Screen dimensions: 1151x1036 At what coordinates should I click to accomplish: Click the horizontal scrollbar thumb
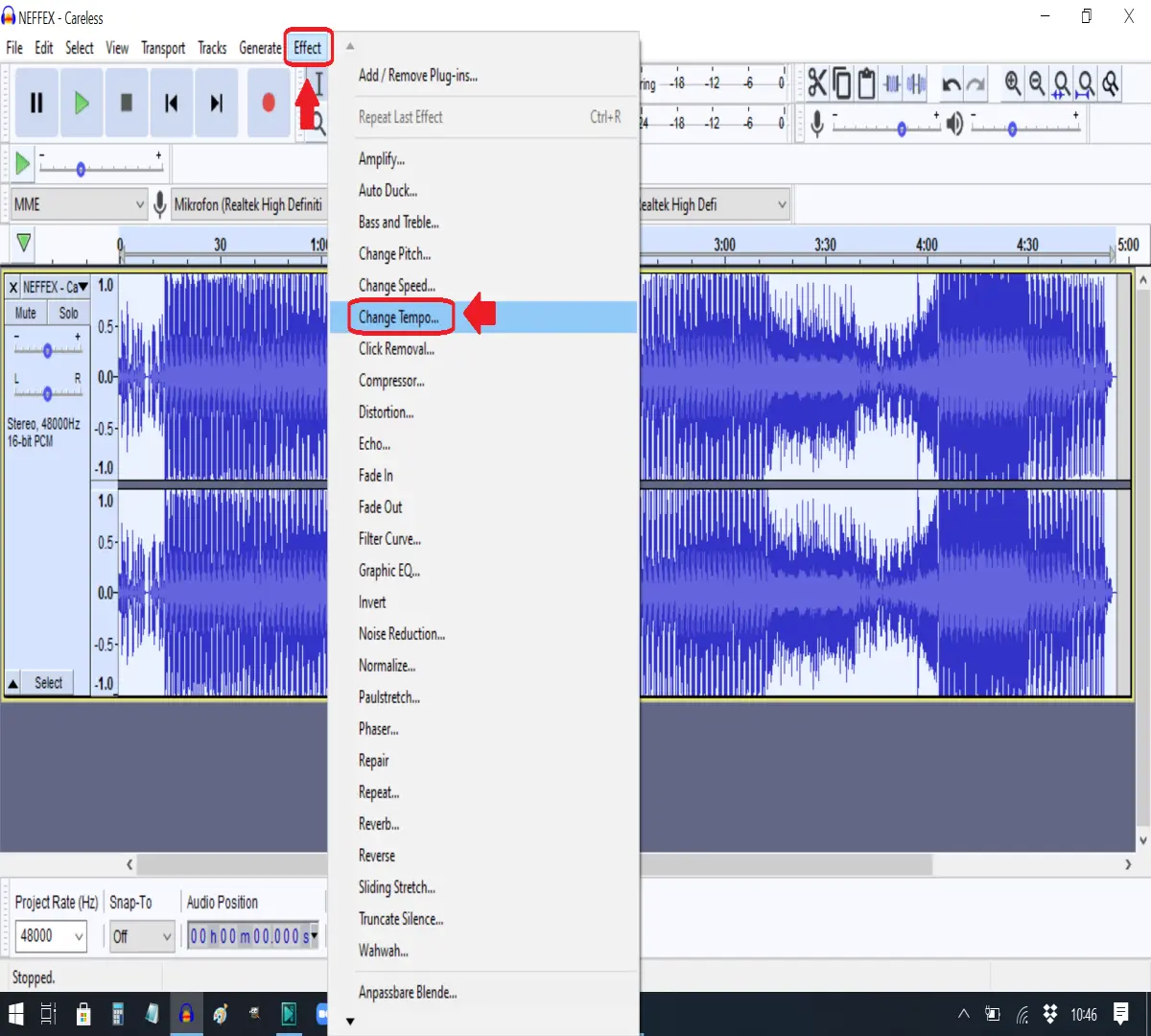pos(534,864)
